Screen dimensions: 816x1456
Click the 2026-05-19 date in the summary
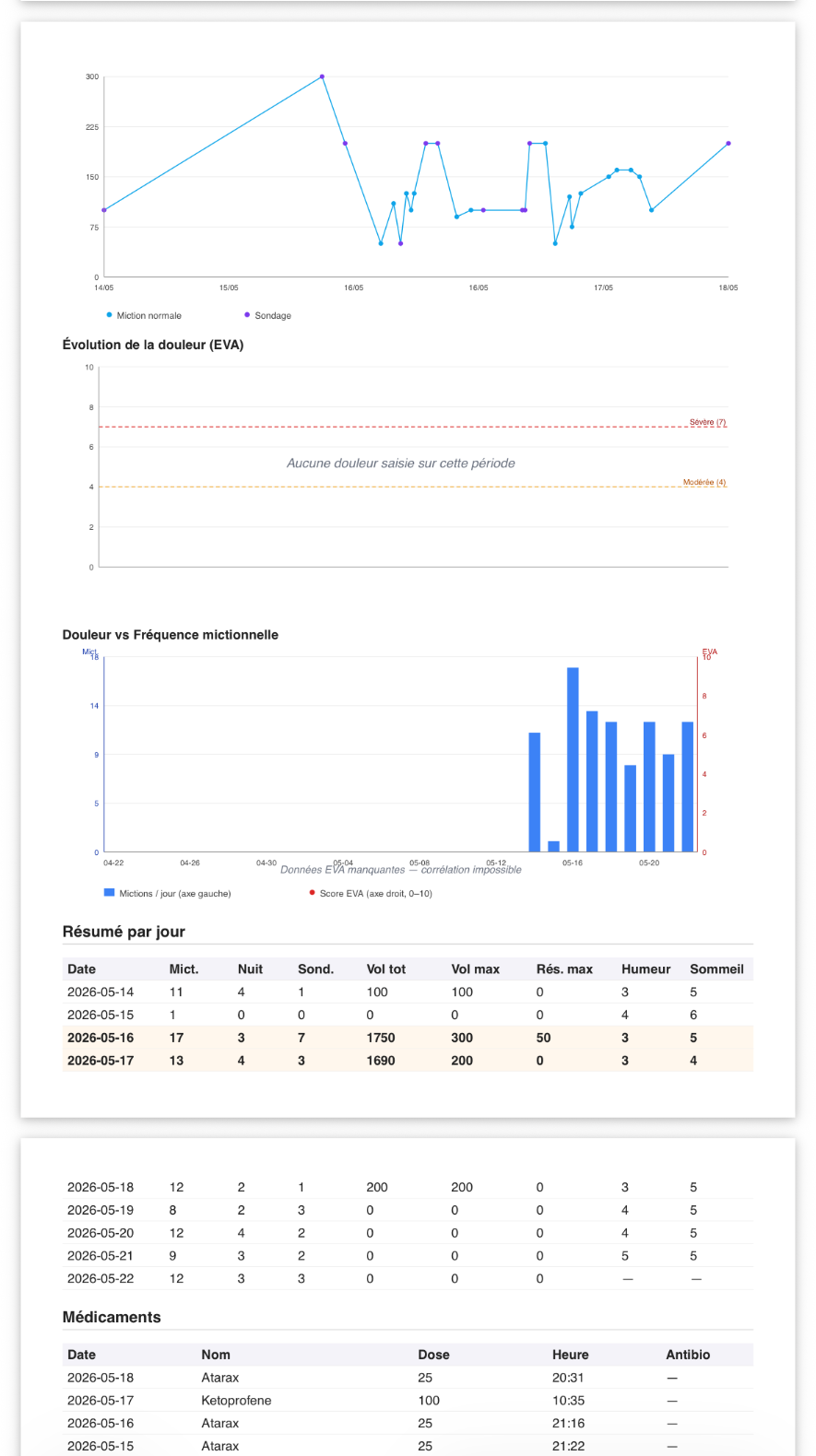click(x=101, y=1210)
